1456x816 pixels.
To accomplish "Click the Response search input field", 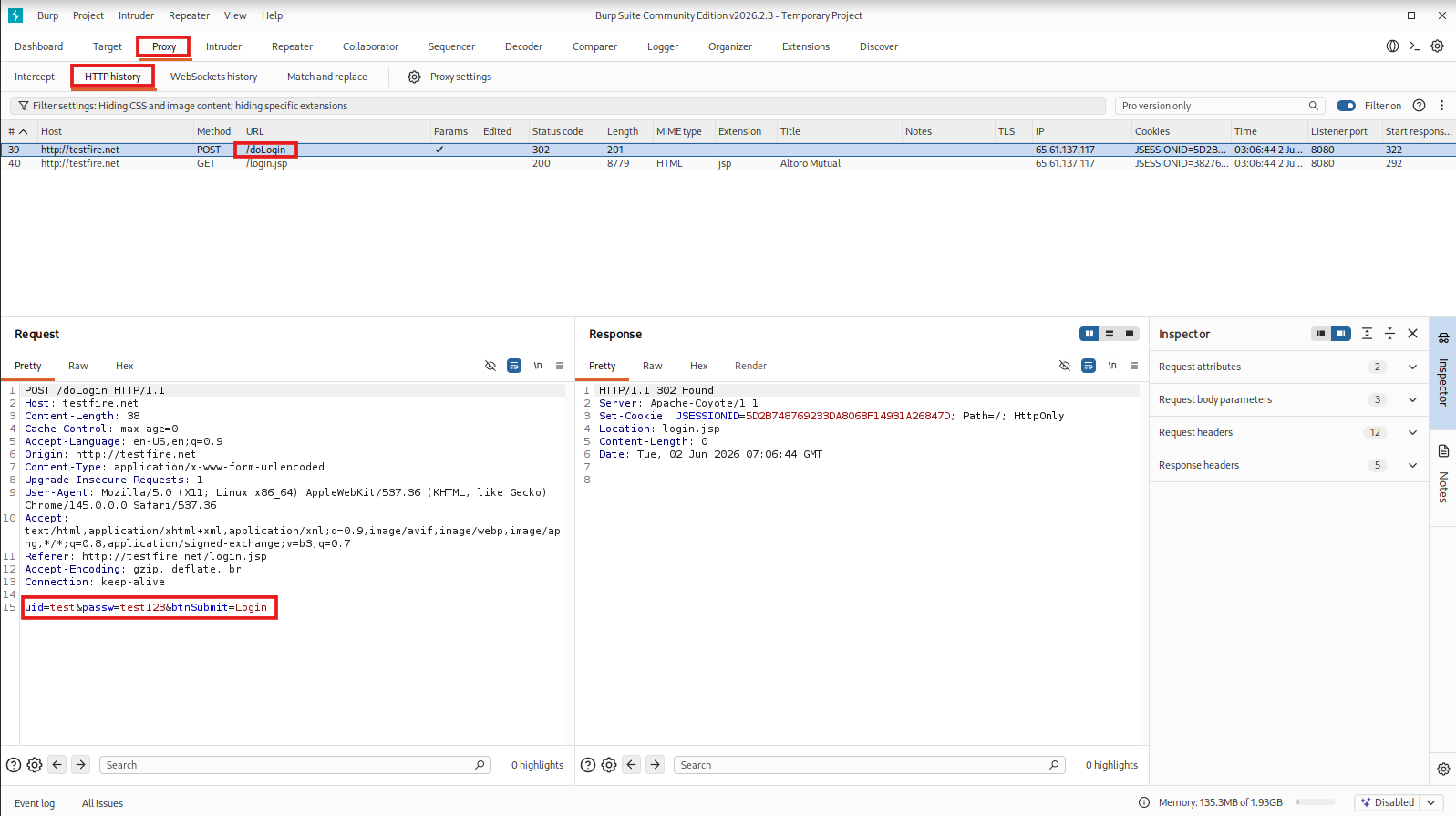I will [870, 765].
